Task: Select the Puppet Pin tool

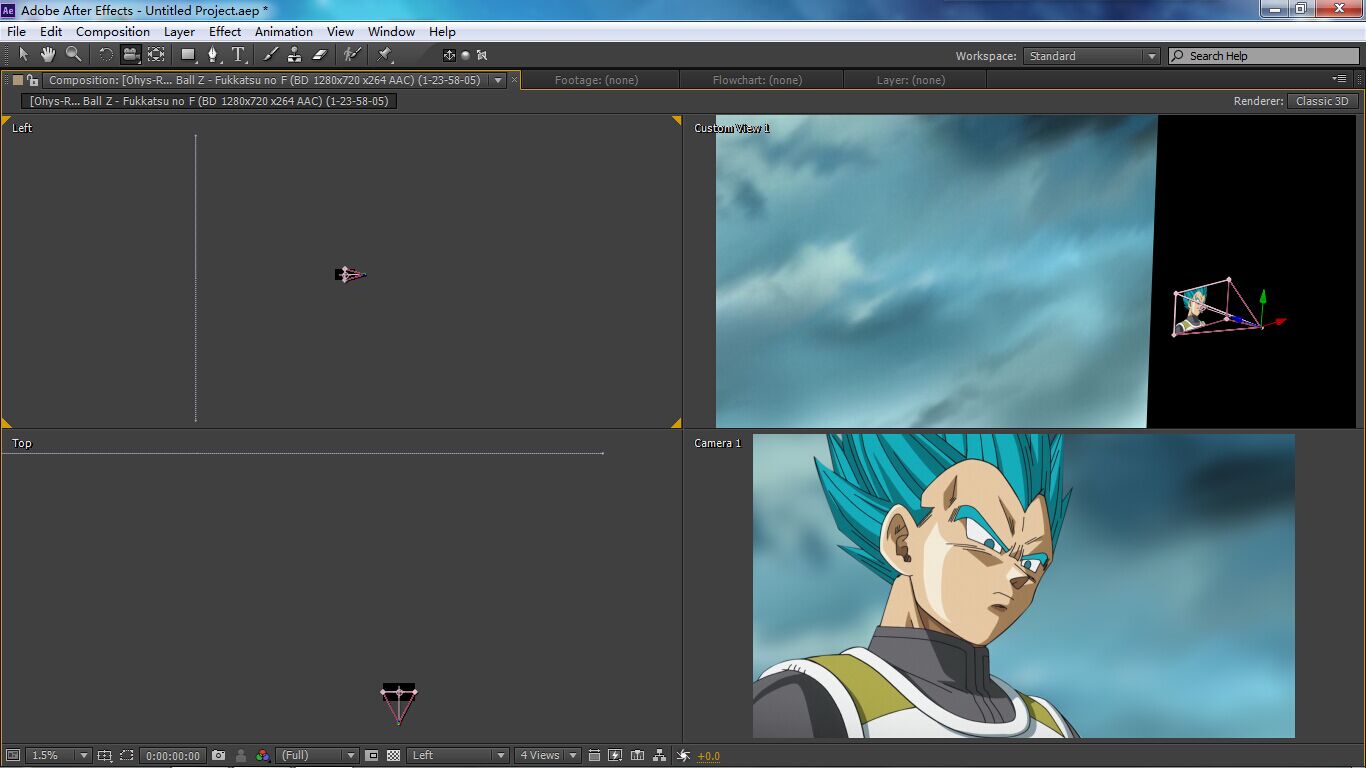Action: click(385, 55)
